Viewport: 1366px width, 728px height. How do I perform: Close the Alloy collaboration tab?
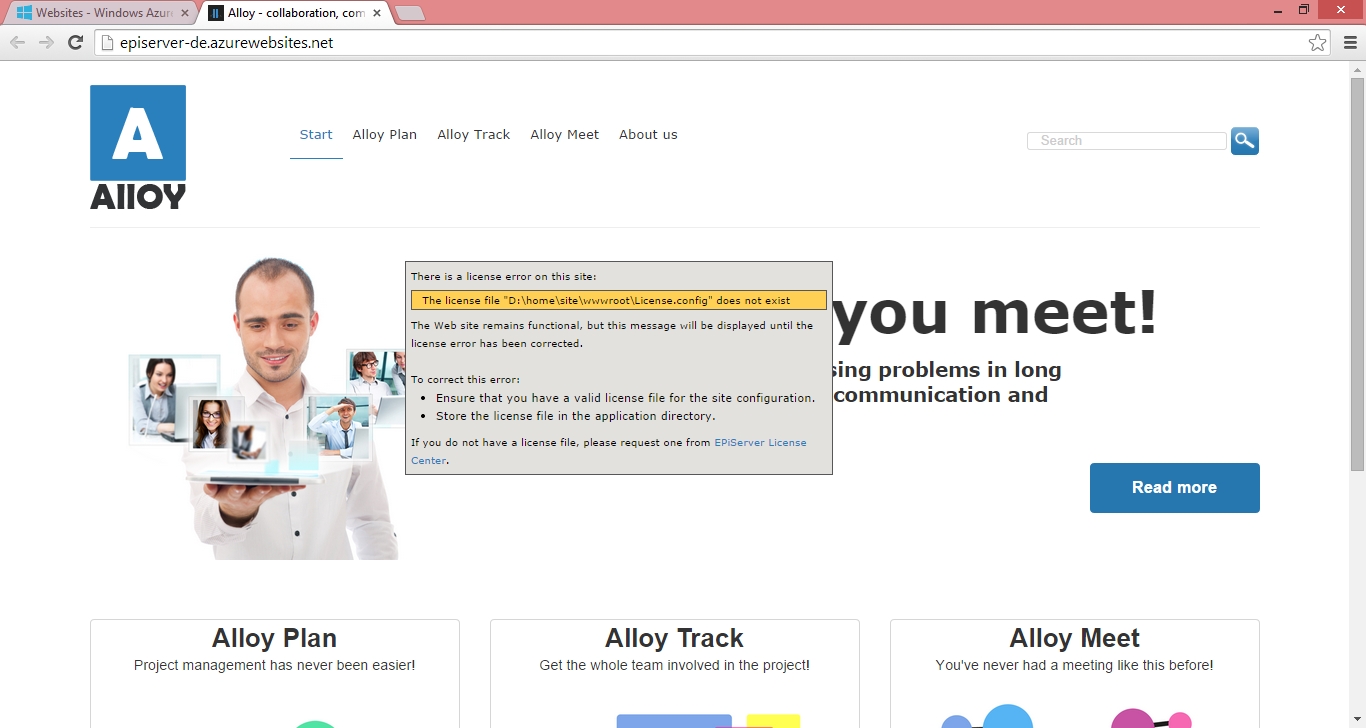[x=376, y=13]
